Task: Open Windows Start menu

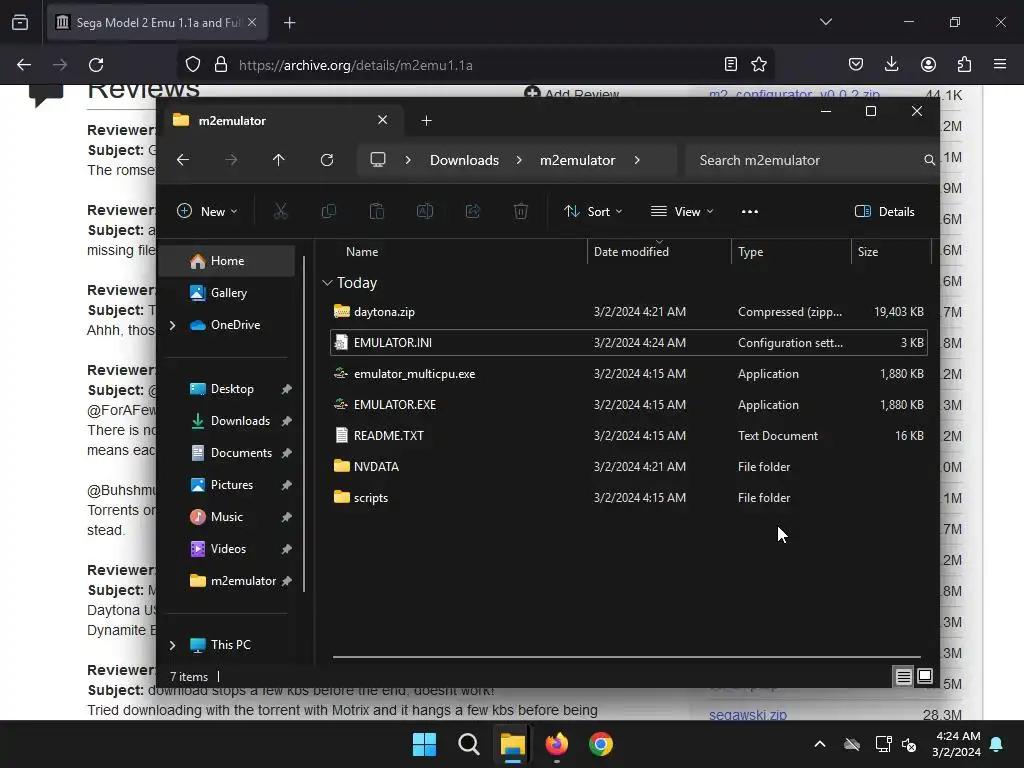Action: pos(424,744)
